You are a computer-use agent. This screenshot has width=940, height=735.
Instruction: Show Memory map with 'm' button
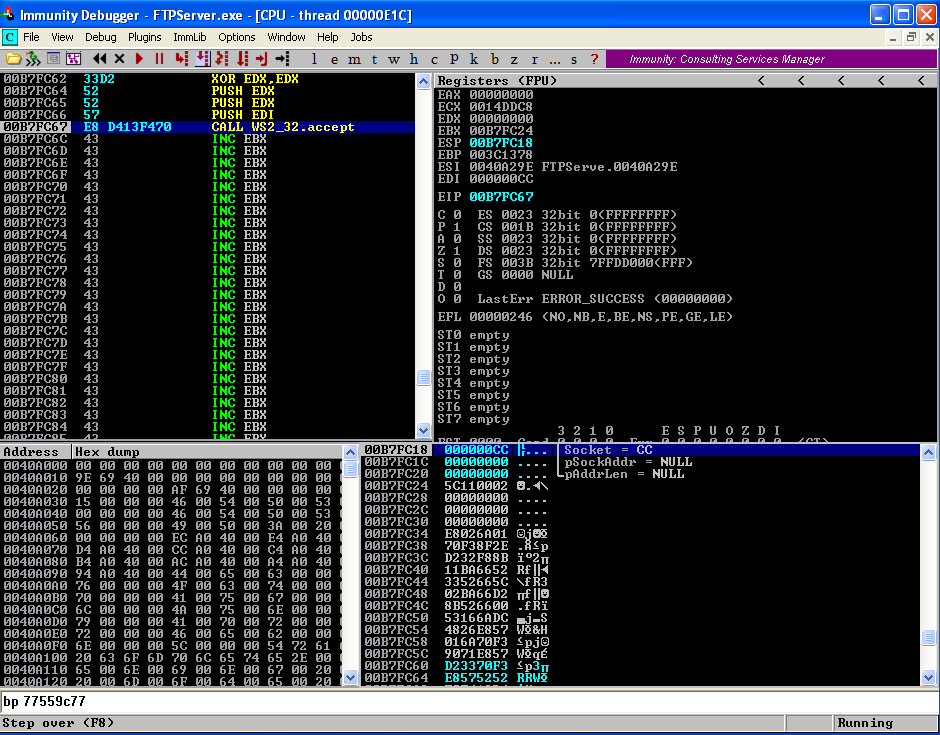pyautogui.click(x=354, y=59)
